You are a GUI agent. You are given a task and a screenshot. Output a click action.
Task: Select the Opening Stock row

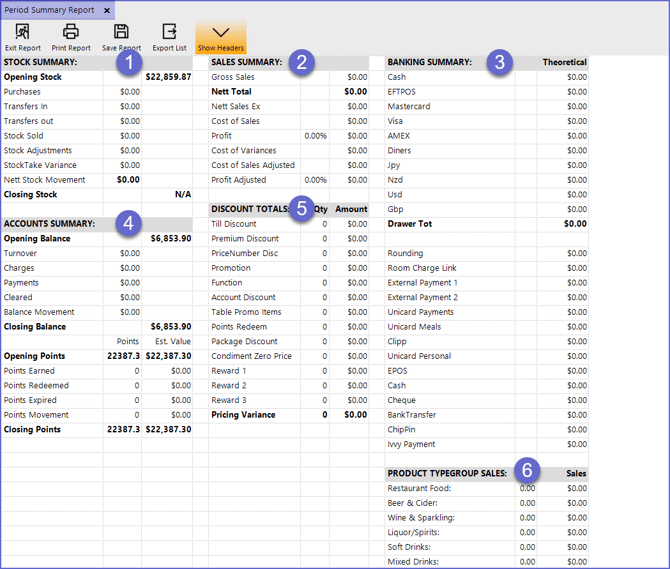[x=33, y=77]
